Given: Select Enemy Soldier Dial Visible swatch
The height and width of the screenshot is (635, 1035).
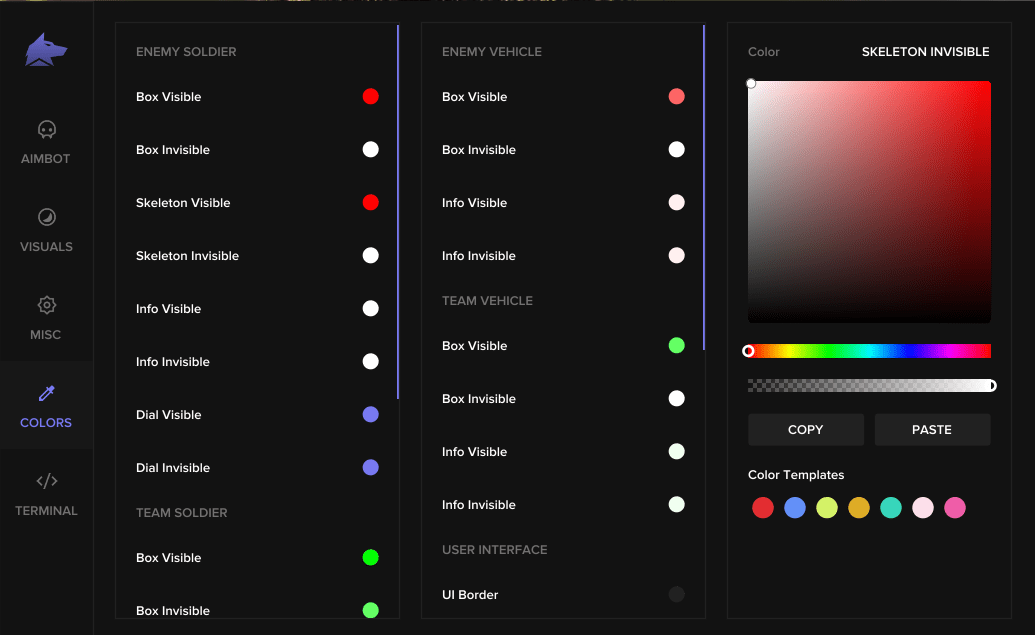Looking at the screenshot, I should tap(370, 415).
